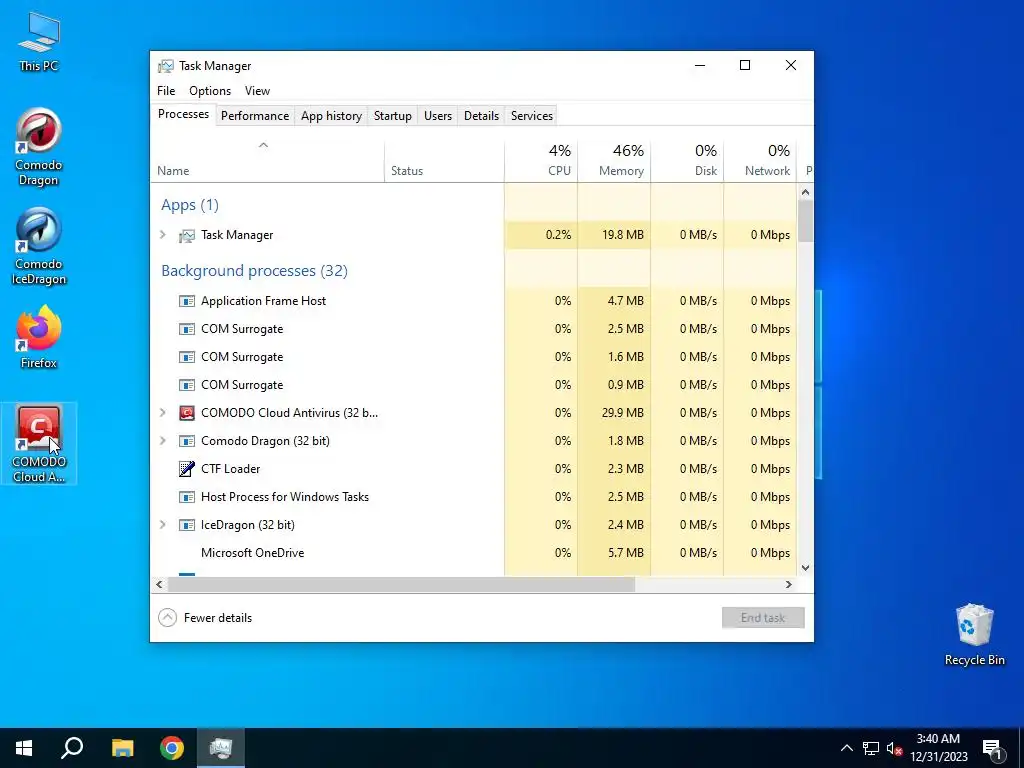This screenshot has height=768, width=1024.
Task: Click the End task button
Action: (763, 618)
